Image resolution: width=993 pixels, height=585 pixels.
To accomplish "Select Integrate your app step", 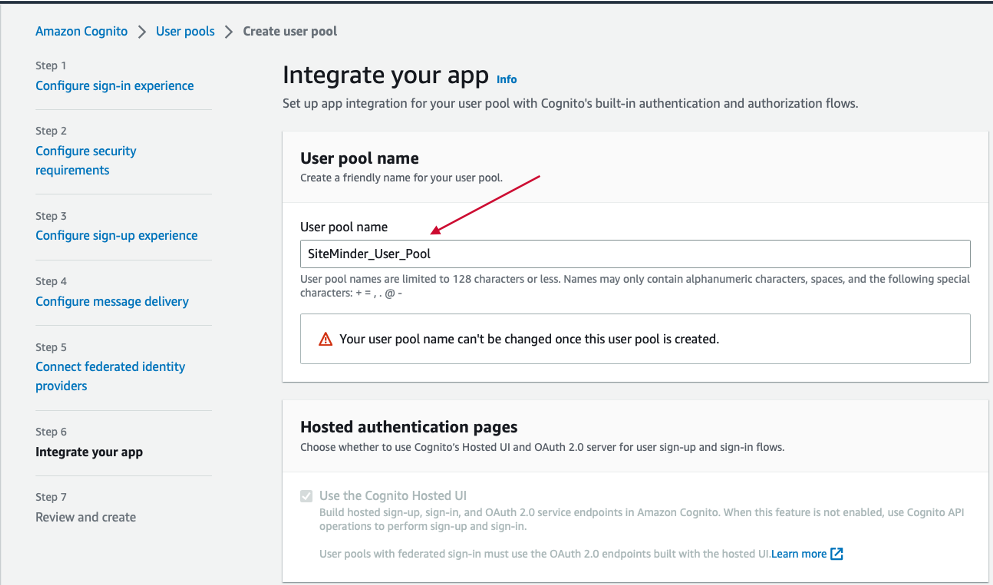I will pyautogui.click(x=89, y=452).
